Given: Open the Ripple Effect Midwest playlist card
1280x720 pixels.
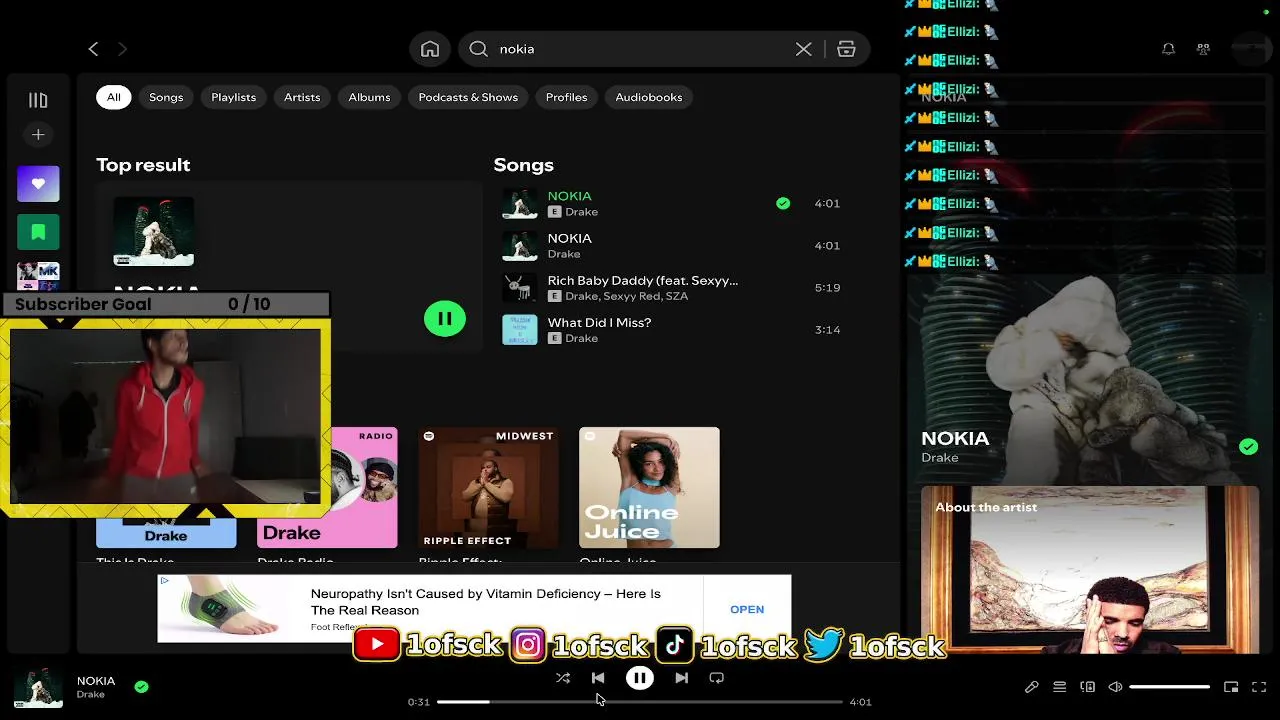Looking at the screenshot, I should point(488,488).
